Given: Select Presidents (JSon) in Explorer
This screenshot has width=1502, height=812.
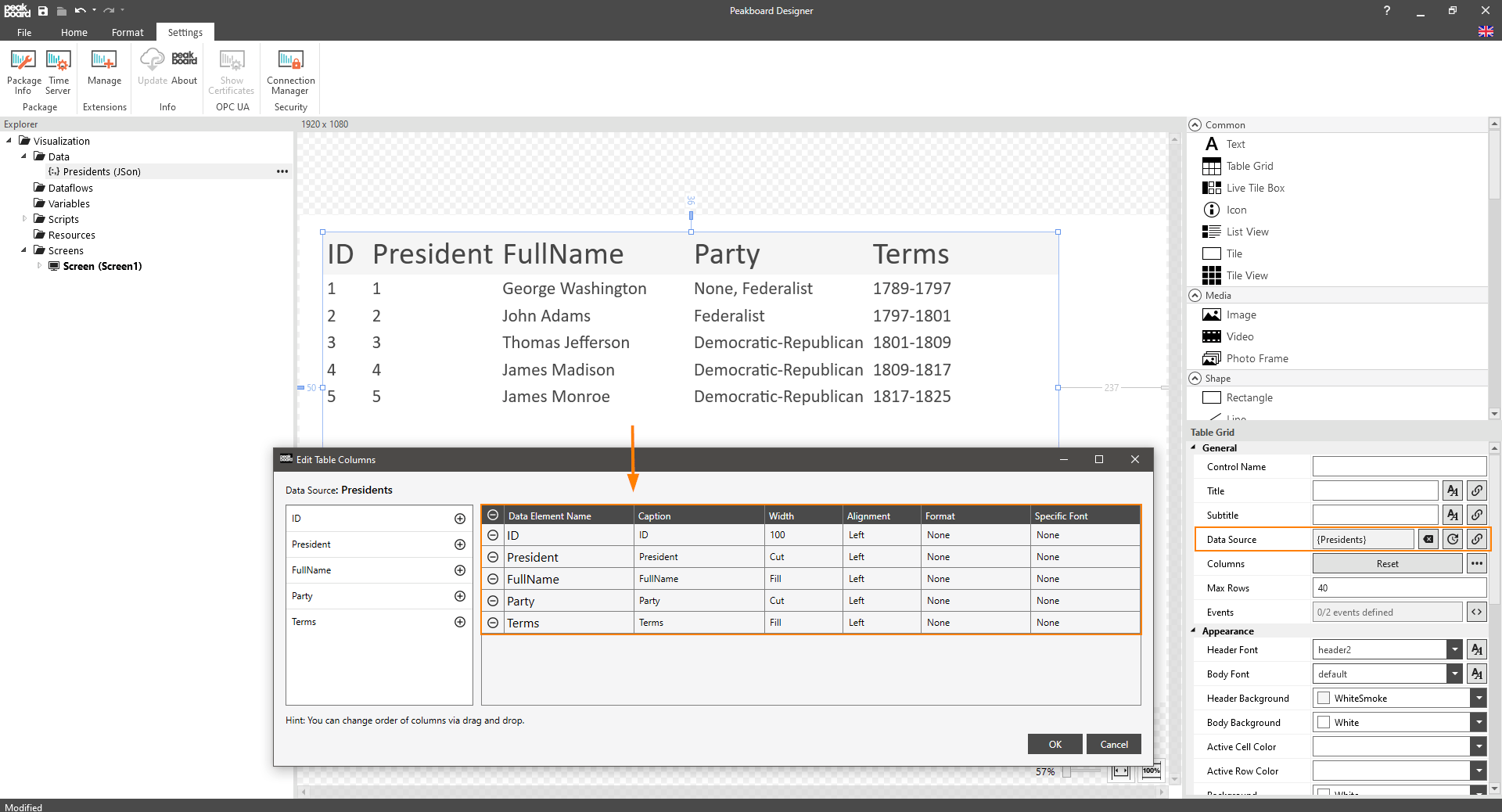Looking at the screenshot, I should (x=102, y=171).
